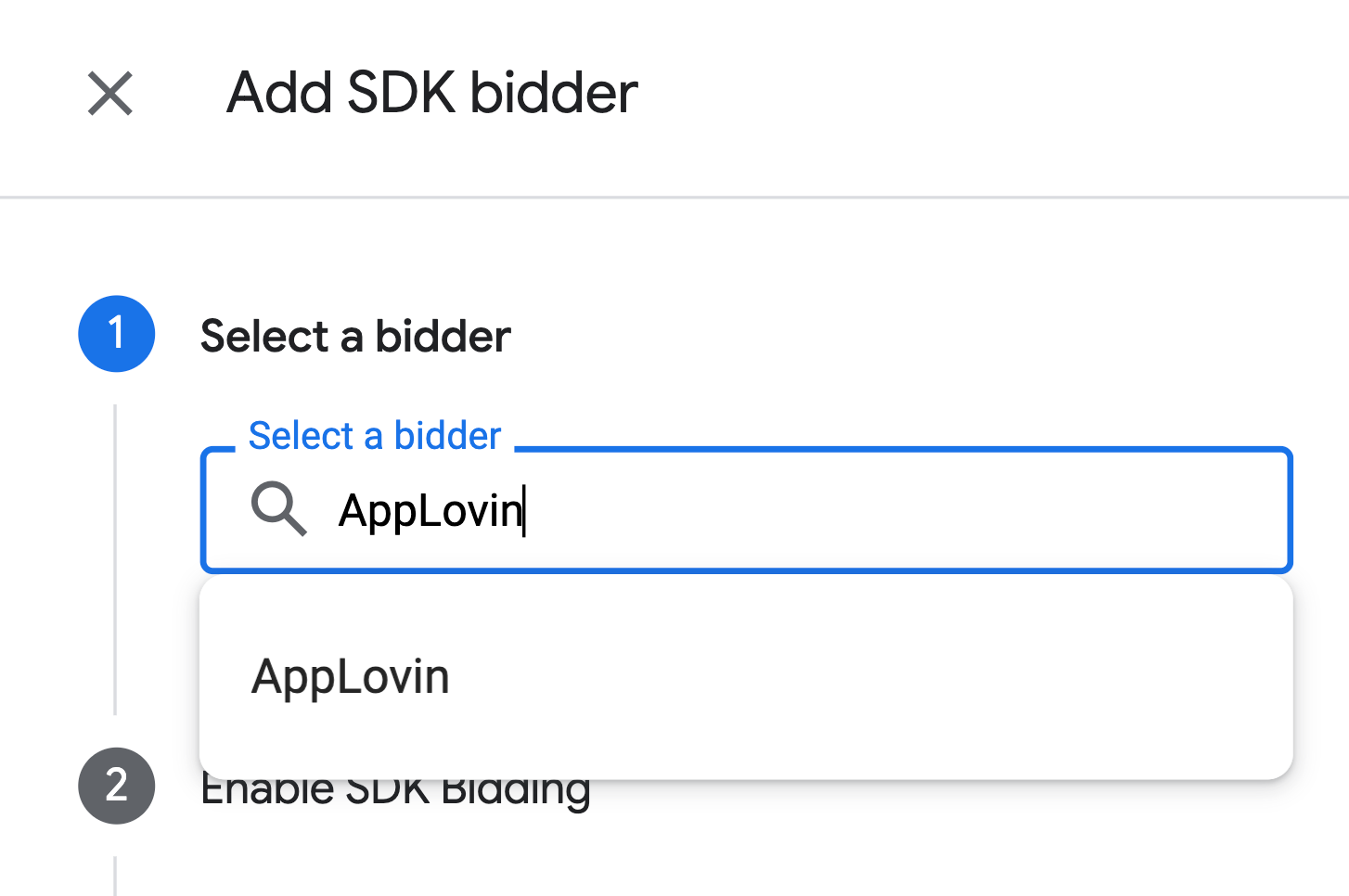The height and width of the screenshot is (896, 1349).
Task: Click the "Add SDK bidder" page title
Action: 432,93
